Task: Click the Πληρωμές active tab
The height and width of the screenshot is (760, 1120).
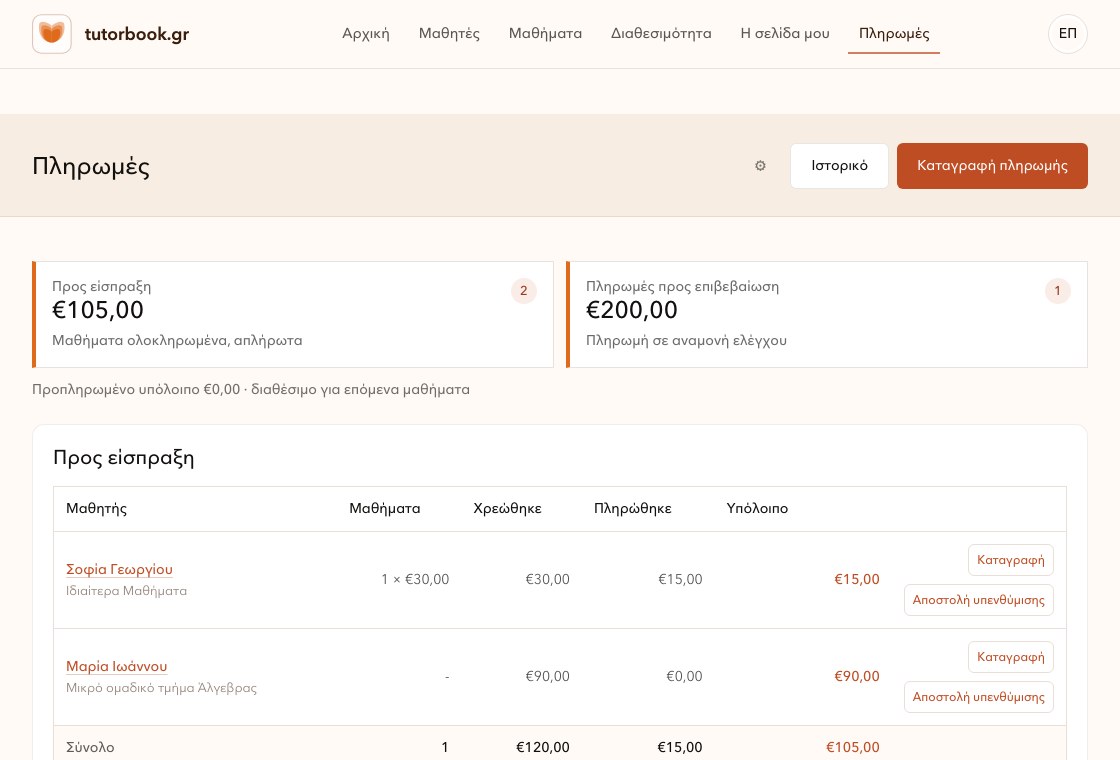Action: click(x=894, y=34)
